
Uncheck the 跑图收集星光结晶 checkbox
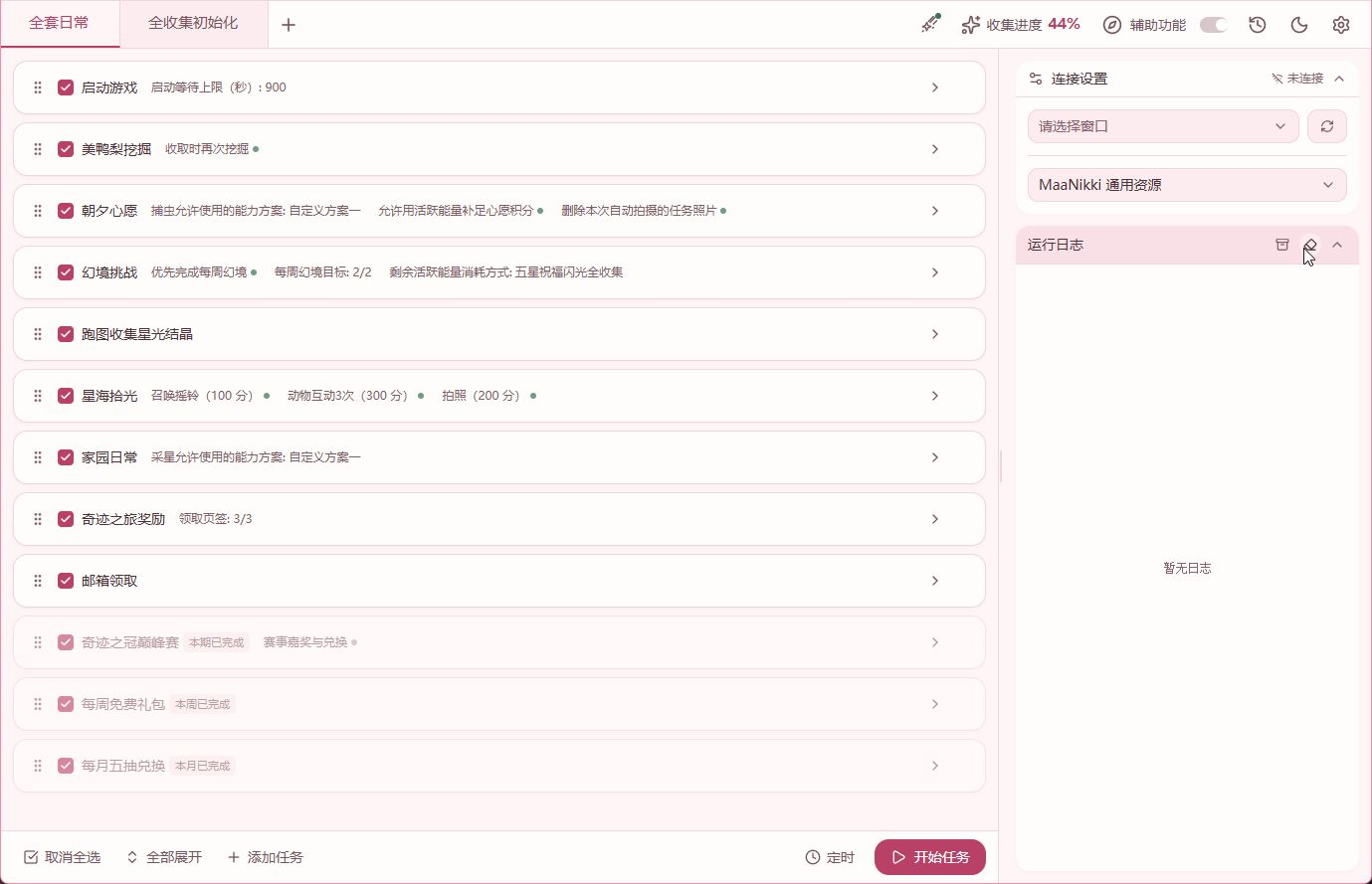[66, 334]
